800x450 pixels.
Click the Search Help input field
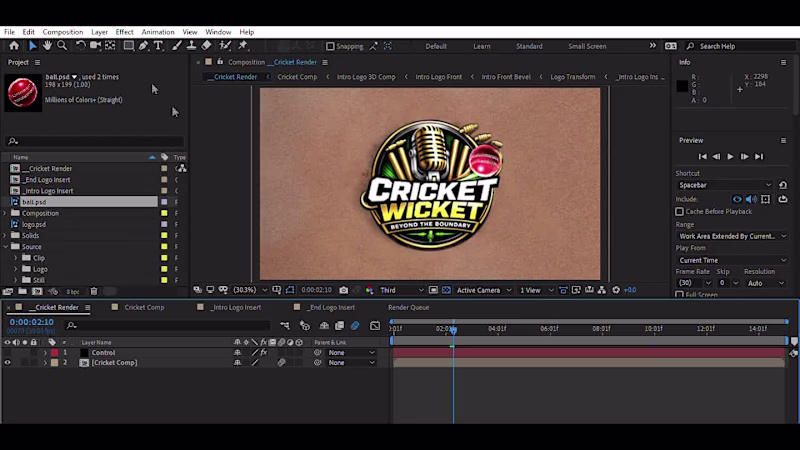pyautogui.click(x=741, y=46)
